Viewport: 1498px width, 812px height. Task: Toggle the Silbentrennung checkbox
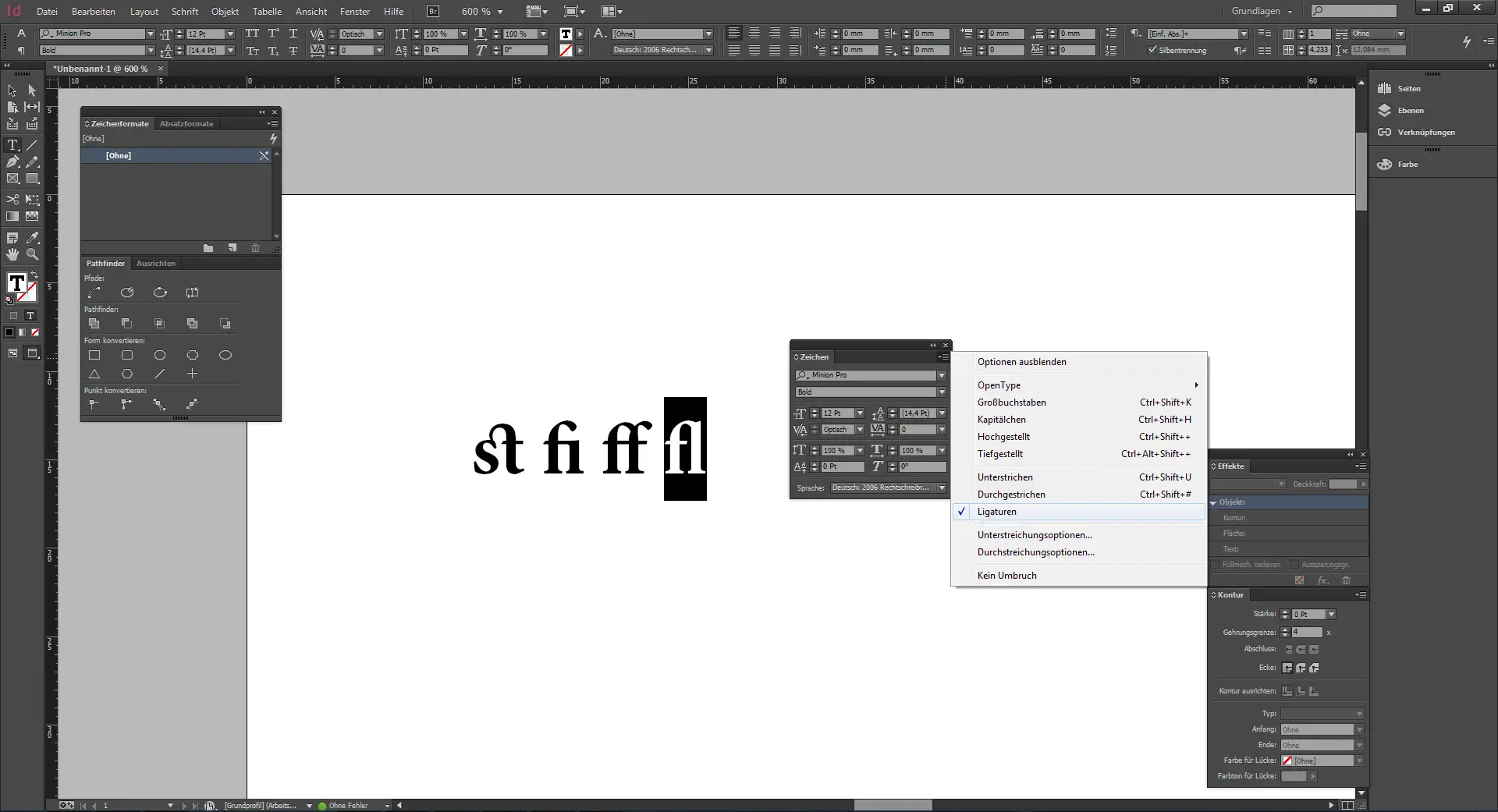[x=1152, y=49]
